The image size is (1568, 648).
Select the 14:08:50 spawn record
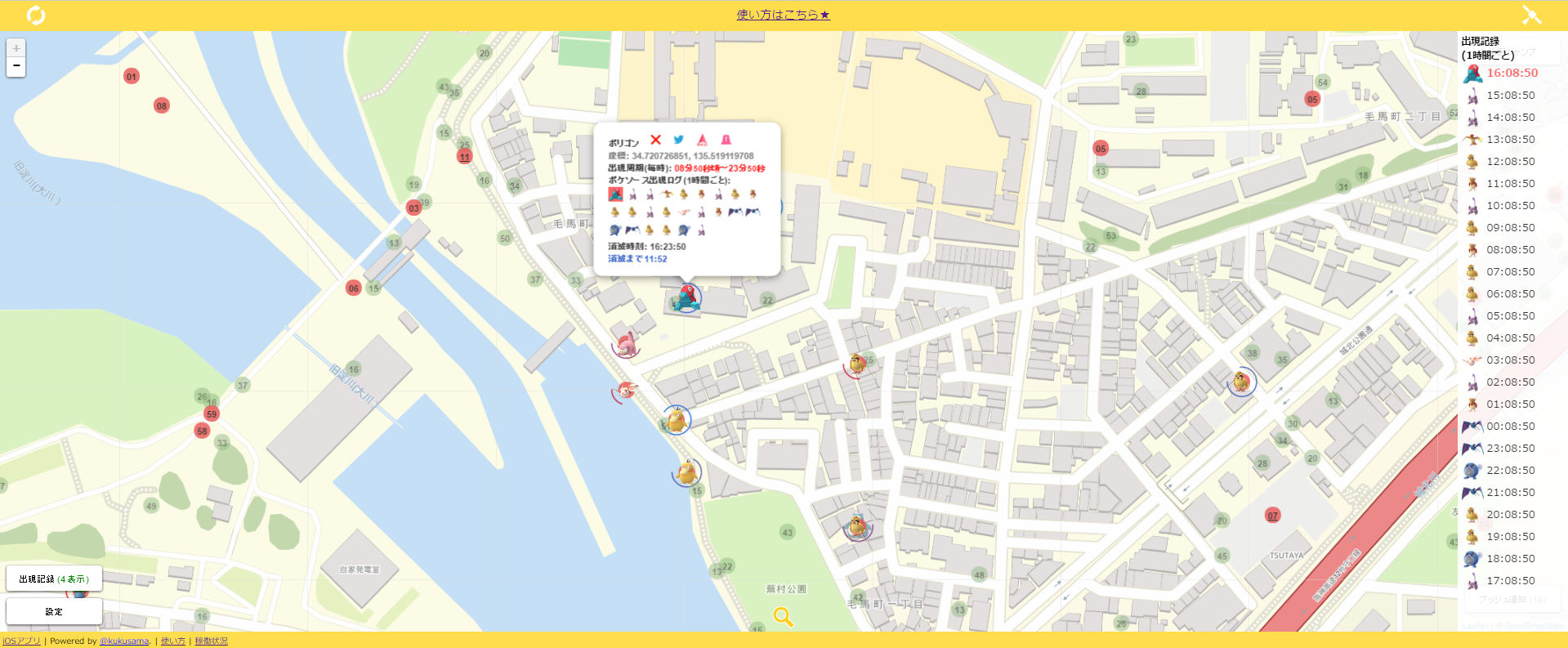[x=1501, y=117]
